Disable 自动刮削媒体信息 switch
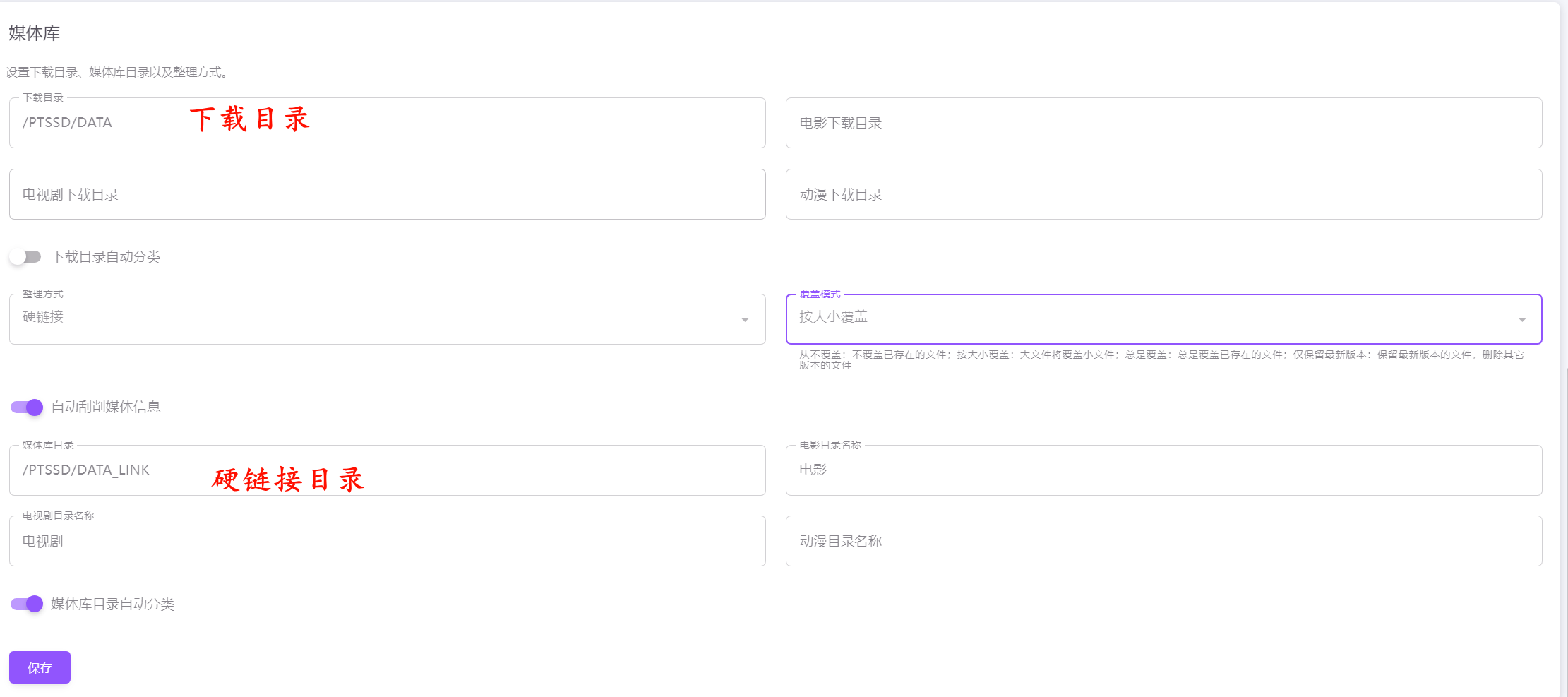Screen dimensions: 1568x697 (x=27, y=407)
